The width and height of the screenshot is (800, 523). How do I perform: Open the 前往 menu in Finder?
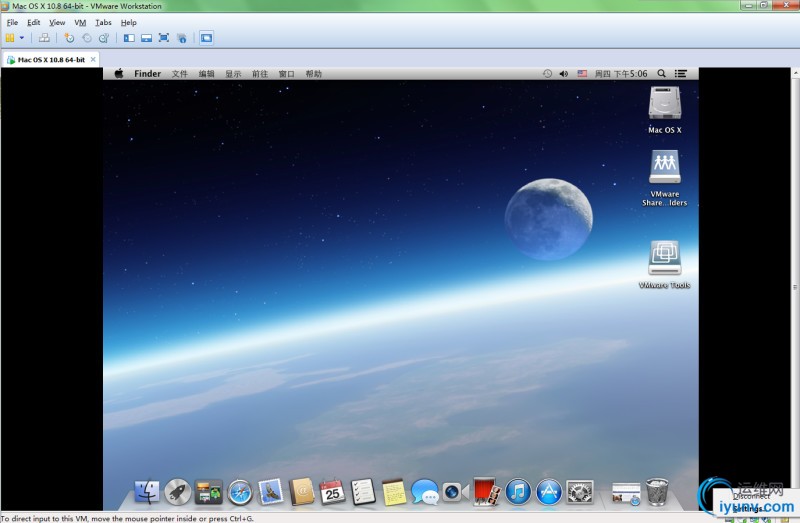point(260,73)
